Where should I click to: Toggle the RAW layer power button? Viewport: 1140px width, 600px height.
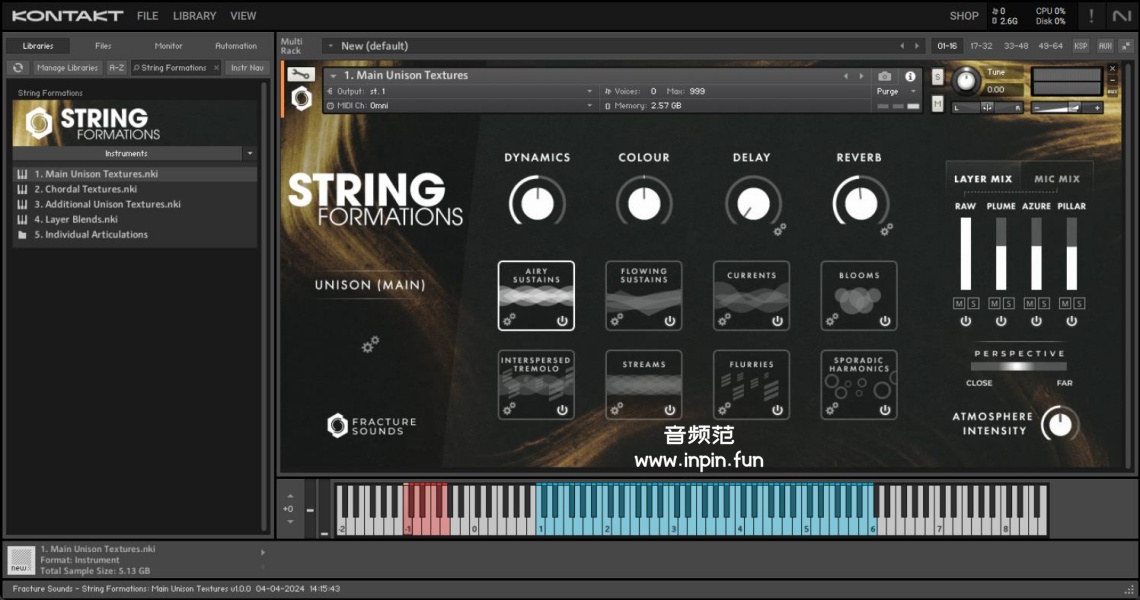[965, 321]
